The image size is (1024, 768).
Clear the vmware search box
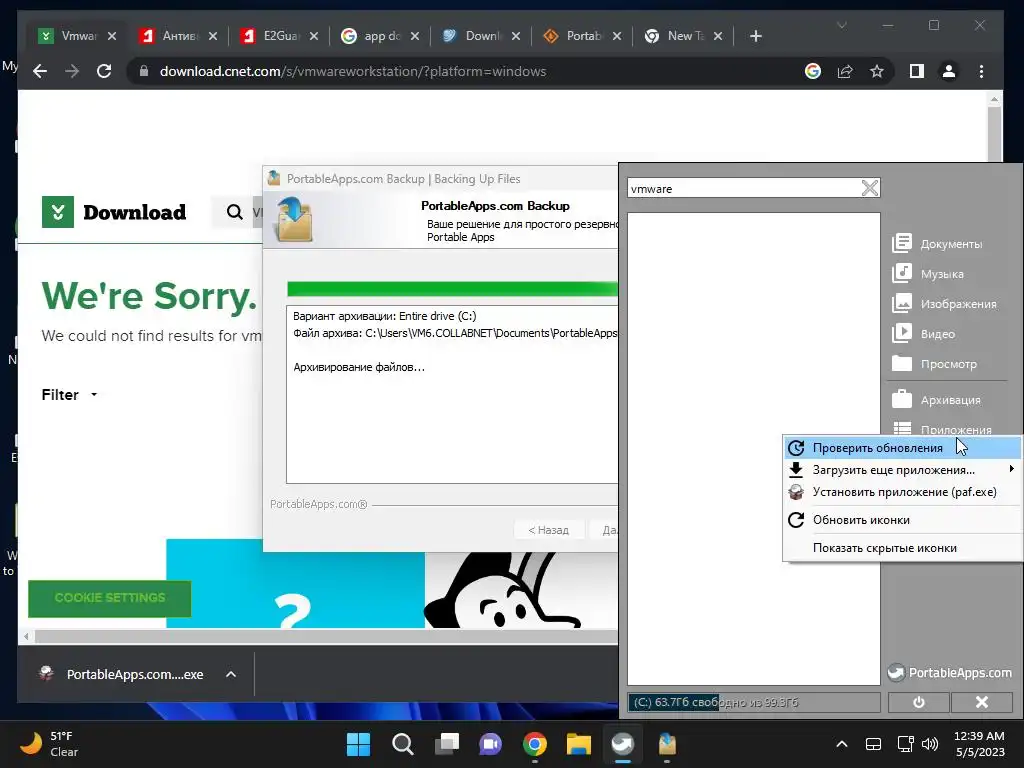(x=870, y=189)
